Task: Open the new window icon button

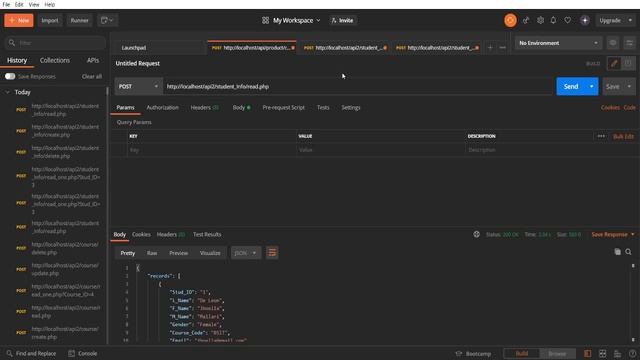Action: point(107,20)
